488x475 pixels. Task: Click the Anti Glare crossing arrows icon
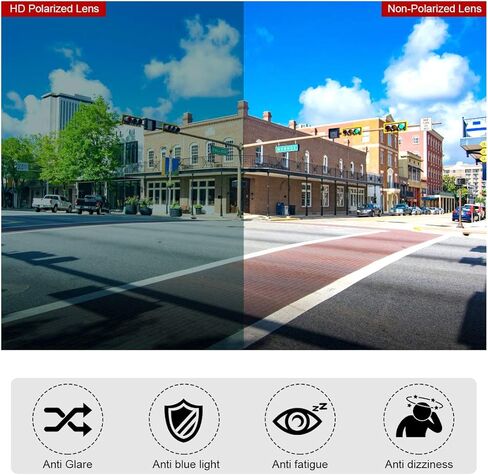(68, 419)
